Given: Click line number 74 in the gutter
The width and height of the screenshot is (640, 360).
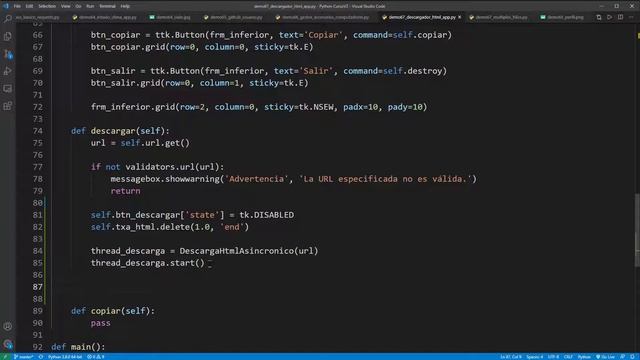Looking at the screenshot, I should pyautogui.click(x=38, y=131).
